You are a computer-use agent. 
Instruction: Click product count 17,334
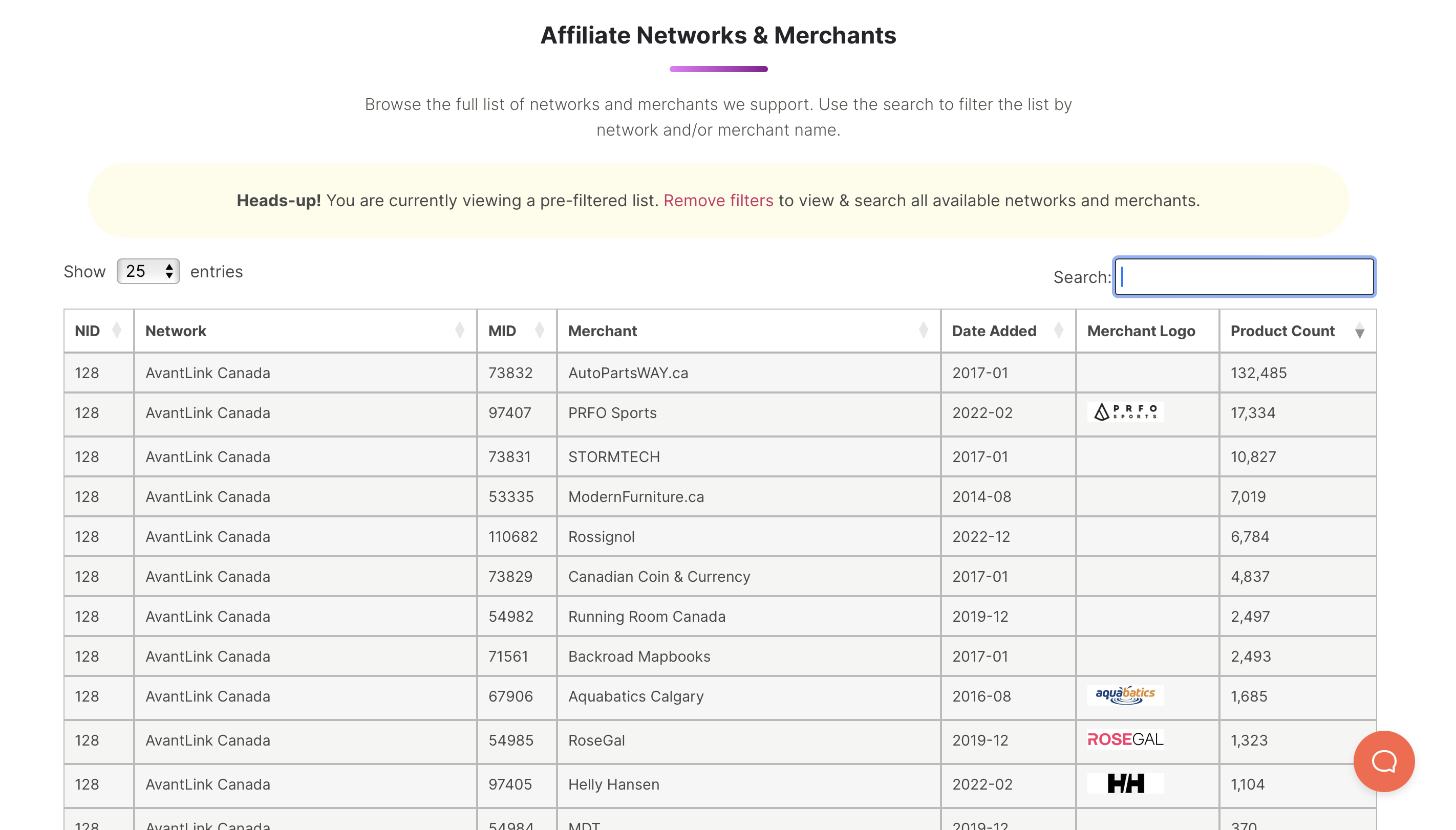pyautogui.click(x=1252, y=413)
